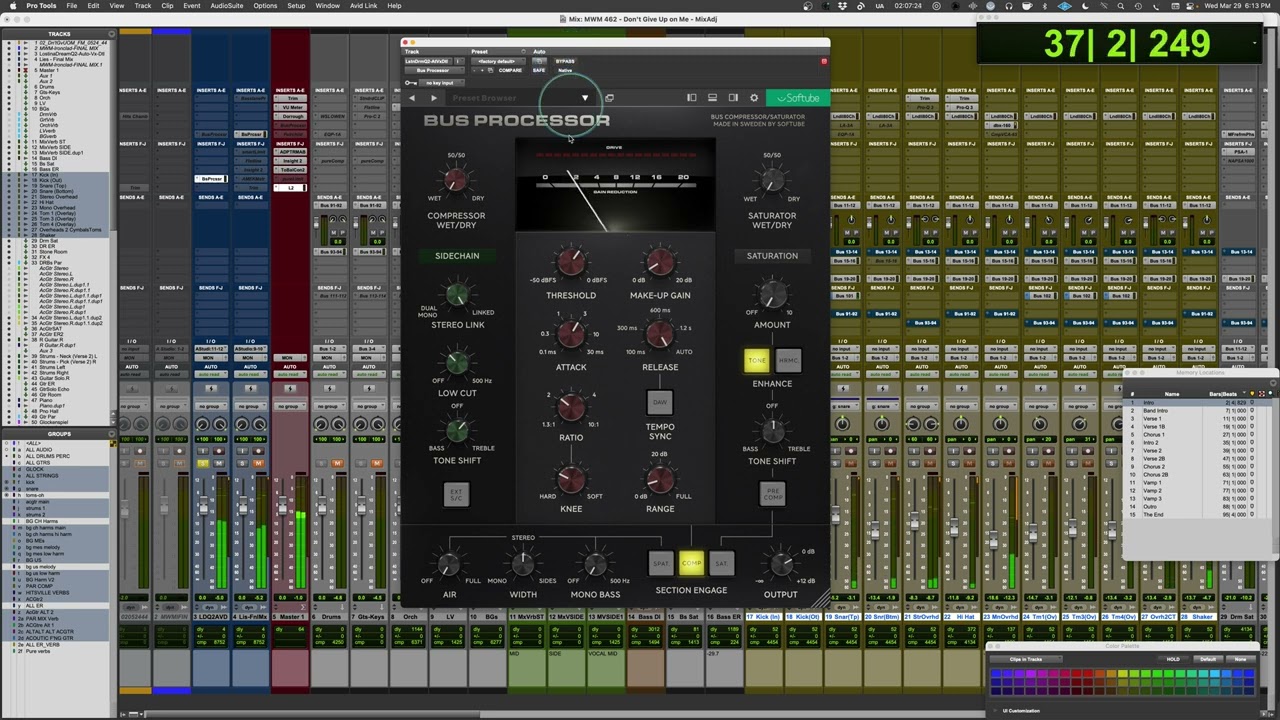Click the red target button in plugin header
Image resolution: width=1280 pixels, height=720 pixels.
point(824,61)
